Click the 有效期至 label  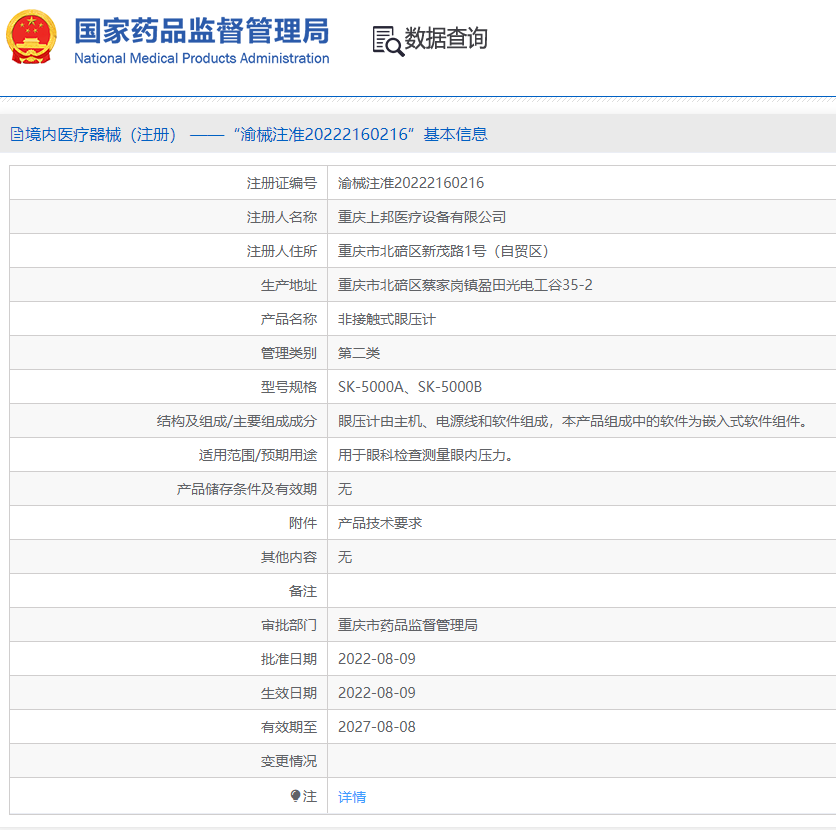pyautogui.click(x=289, y=727)
